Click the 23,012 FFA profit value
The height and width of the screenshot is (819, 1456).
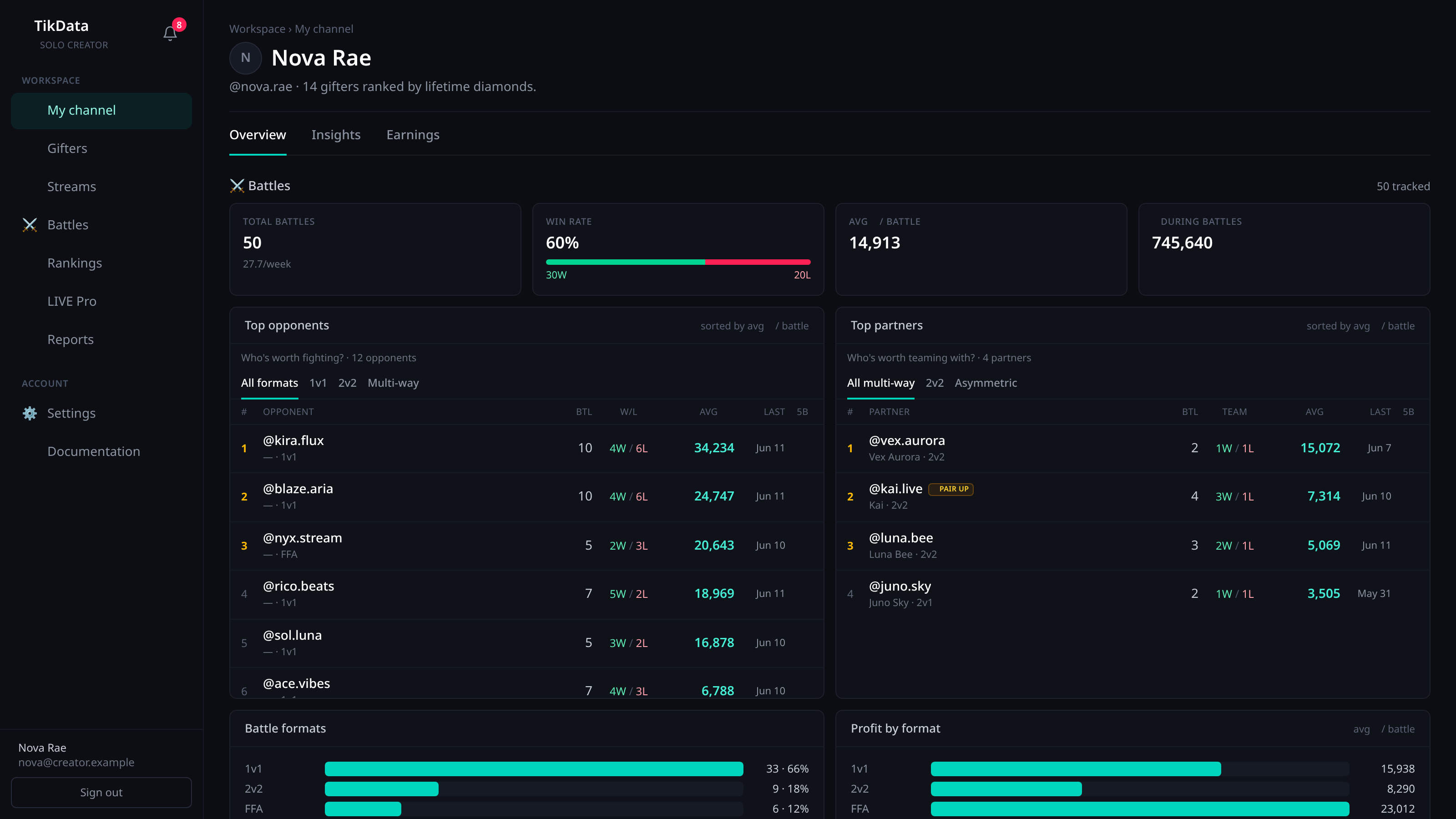tap(1397, 809)
